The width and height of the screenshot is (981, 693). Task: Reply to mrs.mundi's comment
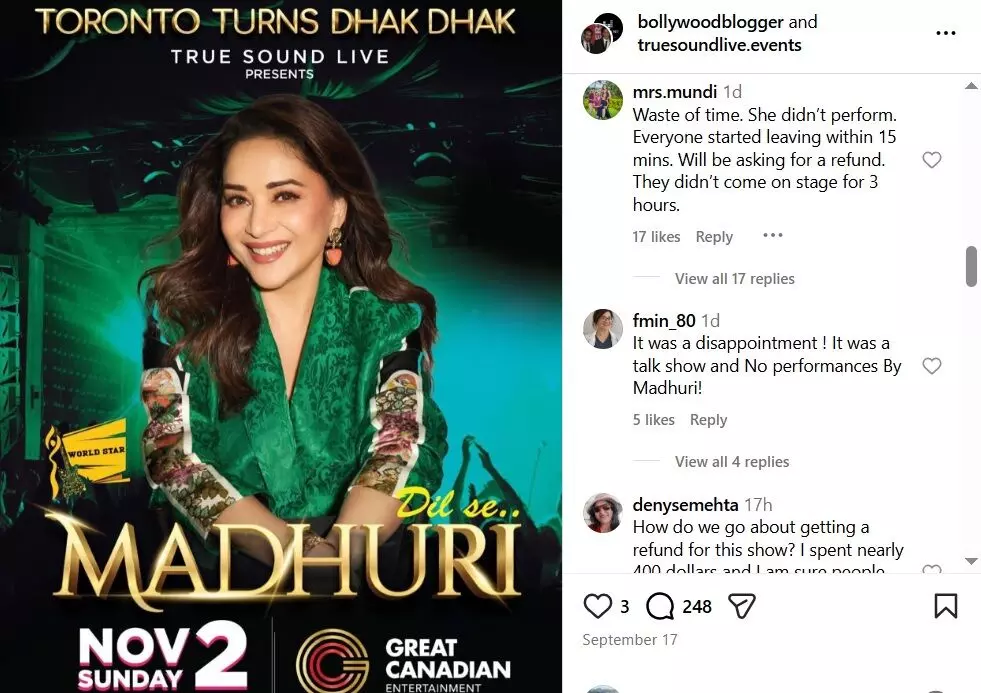[x=714, y=236]
